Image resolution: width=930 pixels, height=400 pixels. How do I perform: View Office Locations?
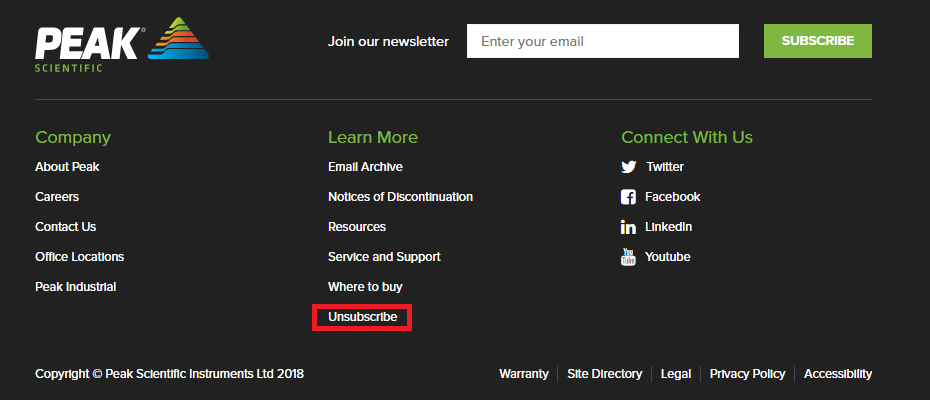[79, 257]
